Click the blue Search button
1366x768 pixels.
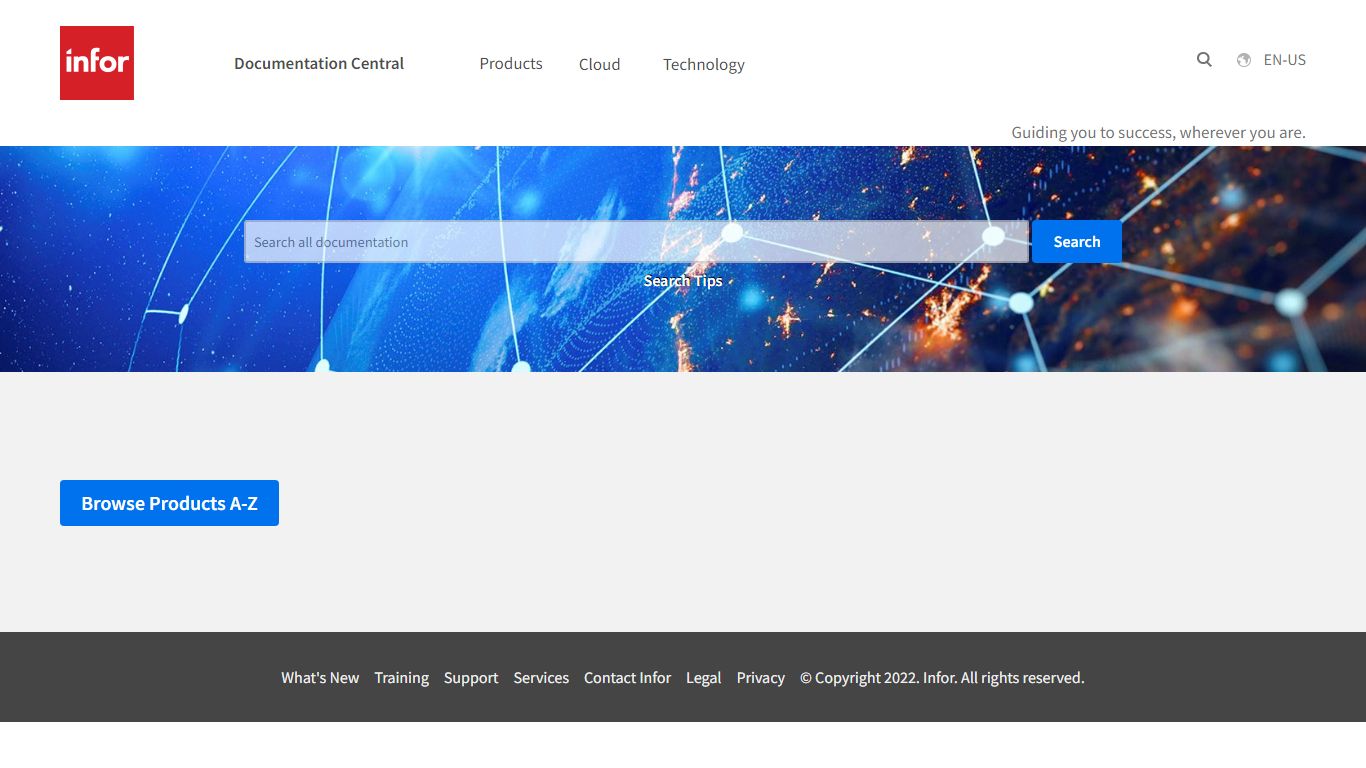(x=1077, y=242)
